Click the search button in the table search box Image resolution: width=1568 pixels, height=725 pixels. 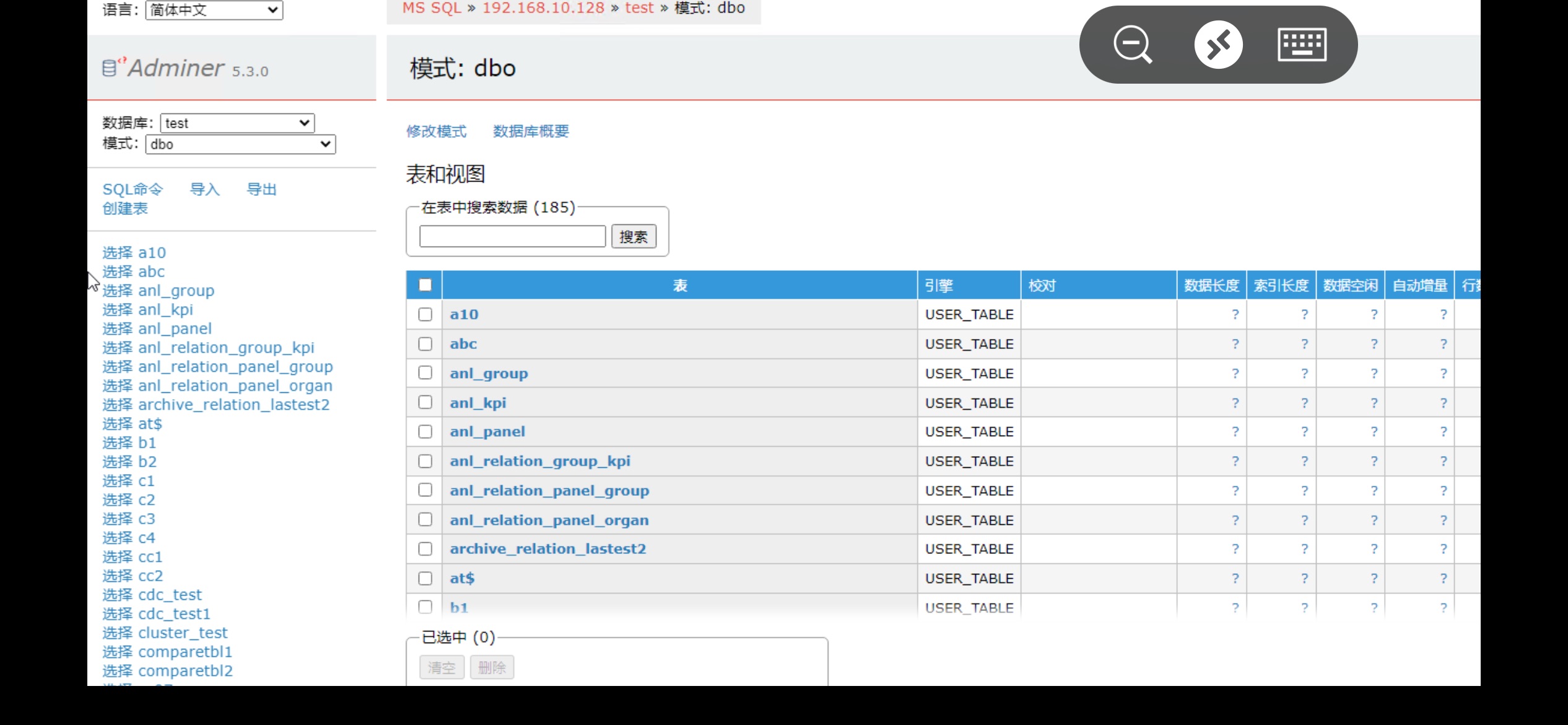tap(633, 237)
